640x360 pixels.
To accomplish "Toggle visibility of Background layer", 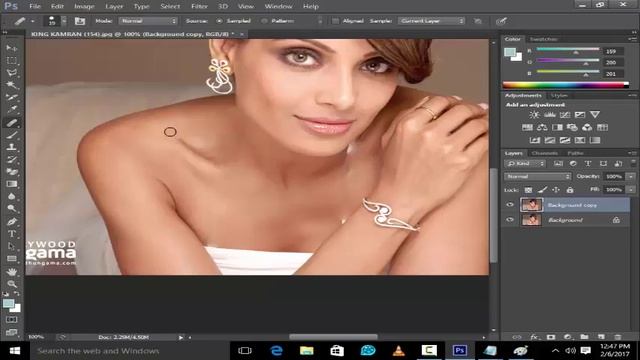I will [x=510, y=220].
